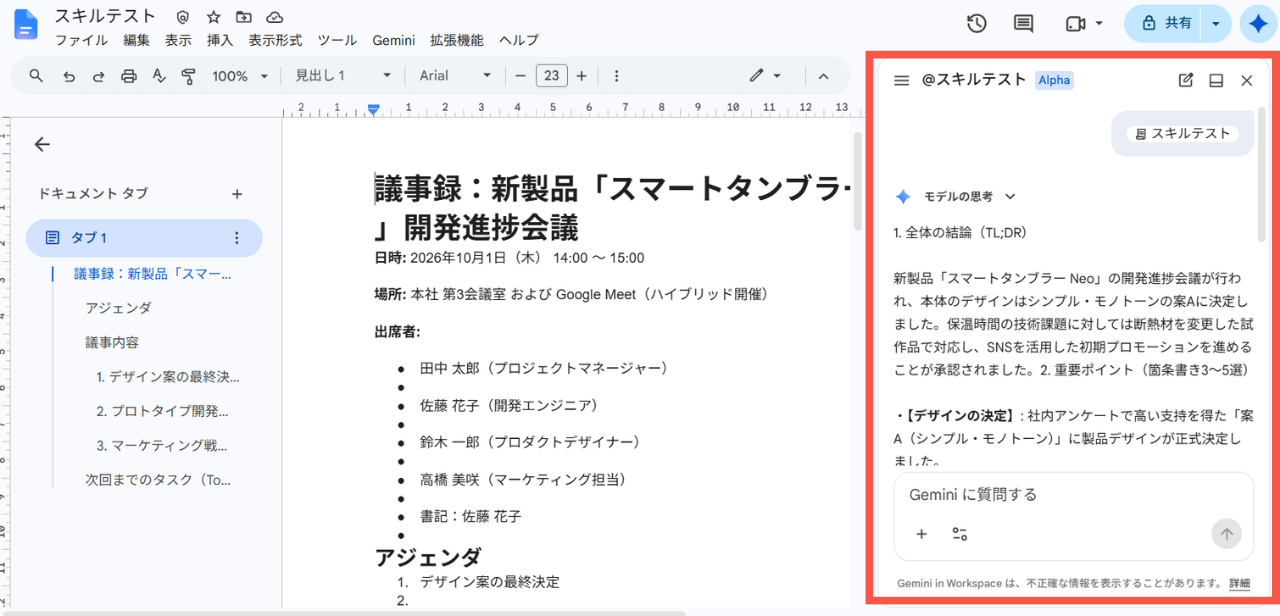Open the Arial font dropdown
This screenshot has width=1280, height=616.
[455, 76]
